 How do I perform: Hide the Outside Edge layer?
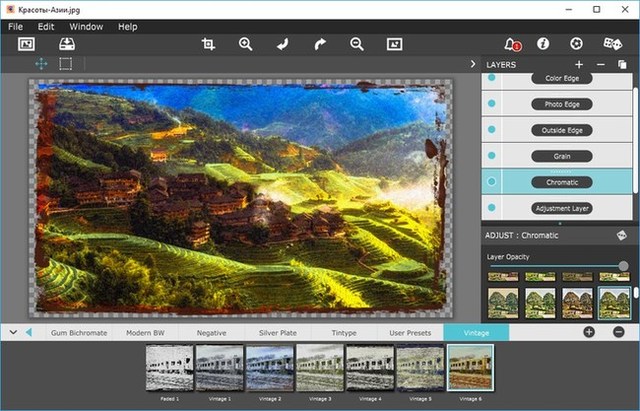tap(492, 129)
